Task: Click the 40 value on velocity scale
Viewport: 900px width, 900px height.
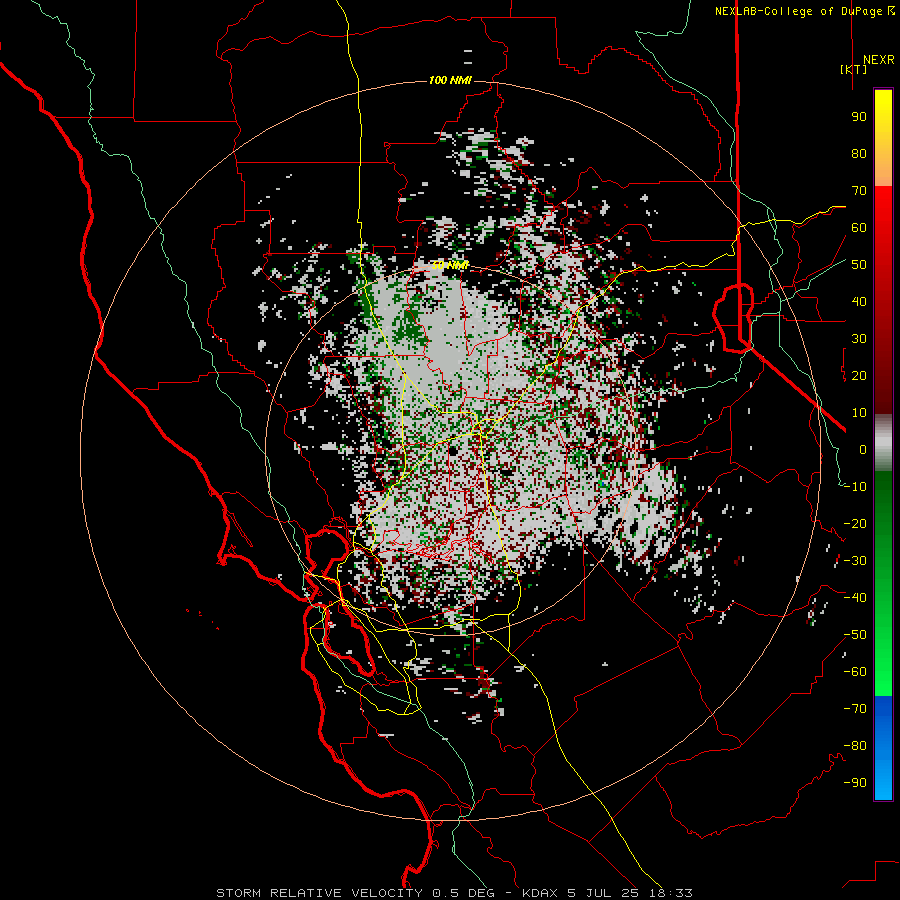Action: pos(859,302)
